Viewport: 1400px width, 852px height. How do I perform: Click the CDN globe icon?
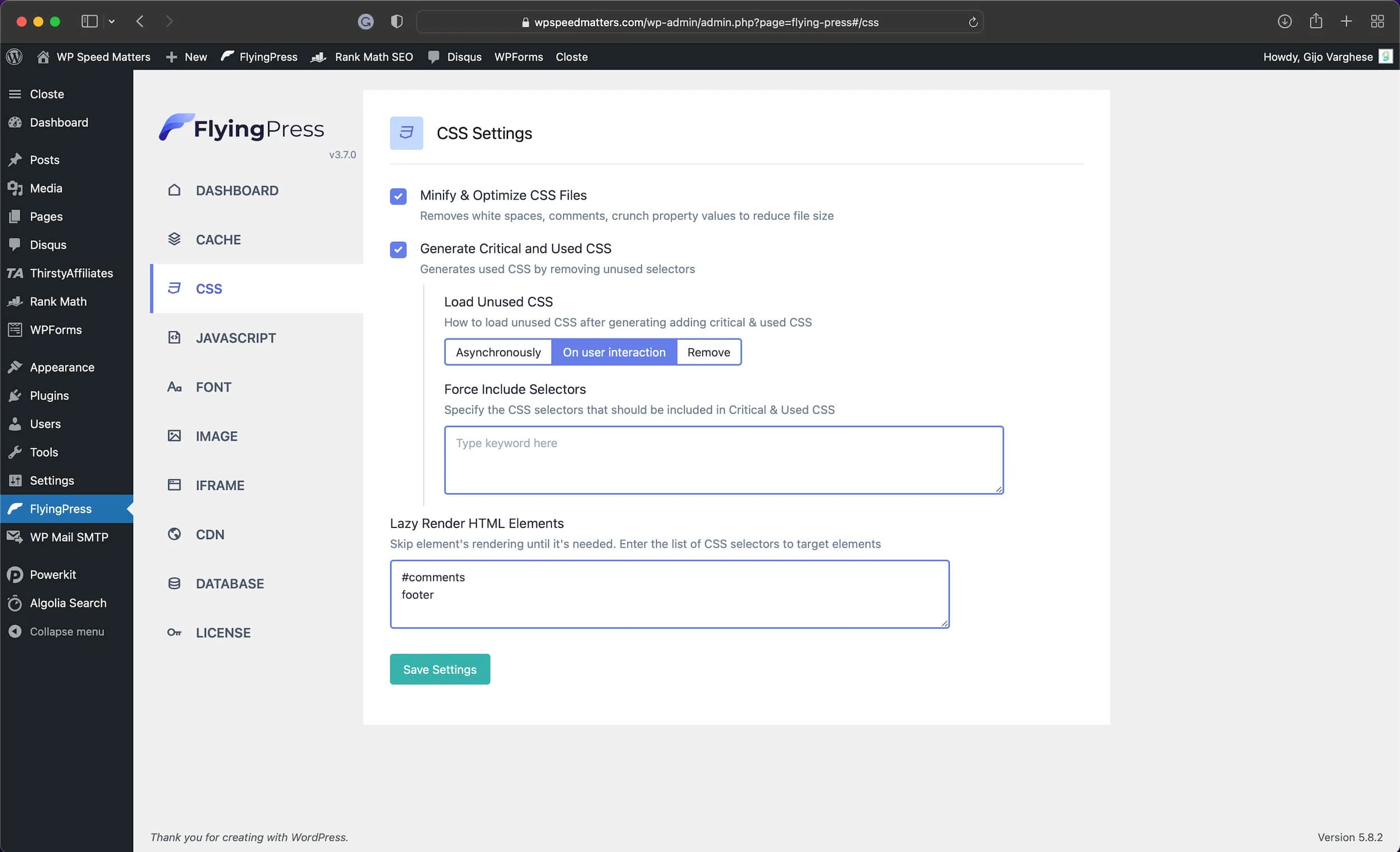tap(174, 534)
